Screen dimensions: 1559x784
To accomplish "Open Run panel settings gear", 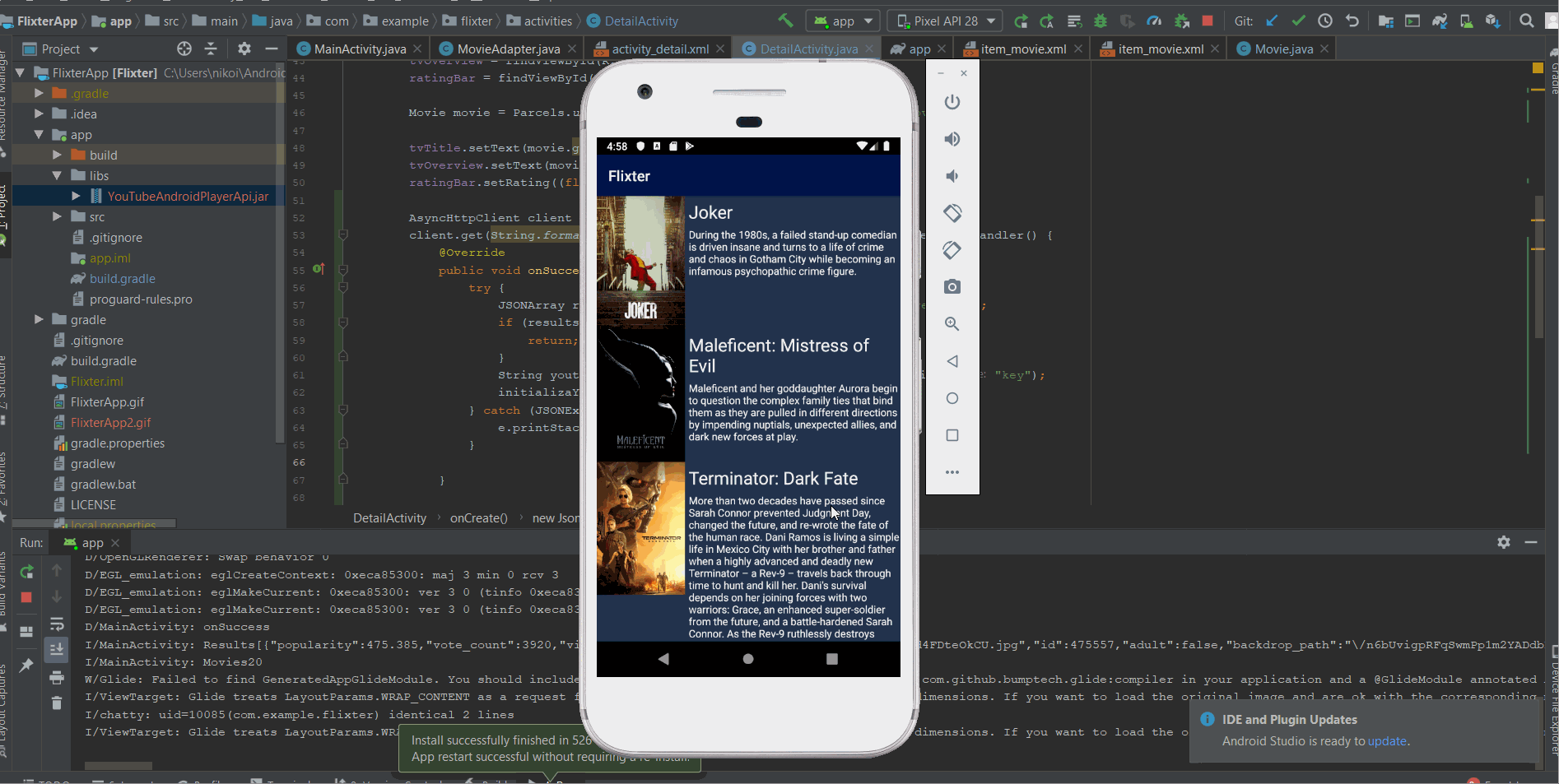I will pyautogui.click(x=1504, y=542).
